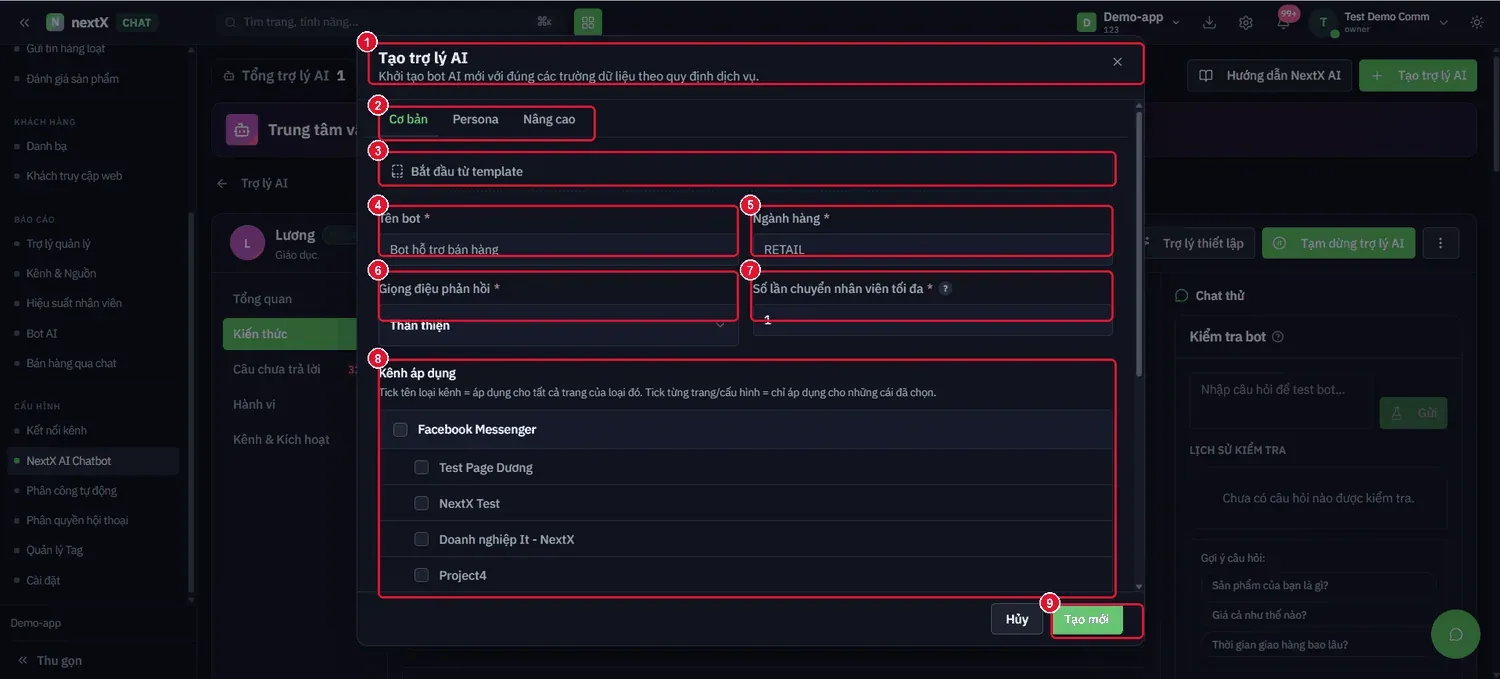Click the T user avatar

[x=1323, y=22]
